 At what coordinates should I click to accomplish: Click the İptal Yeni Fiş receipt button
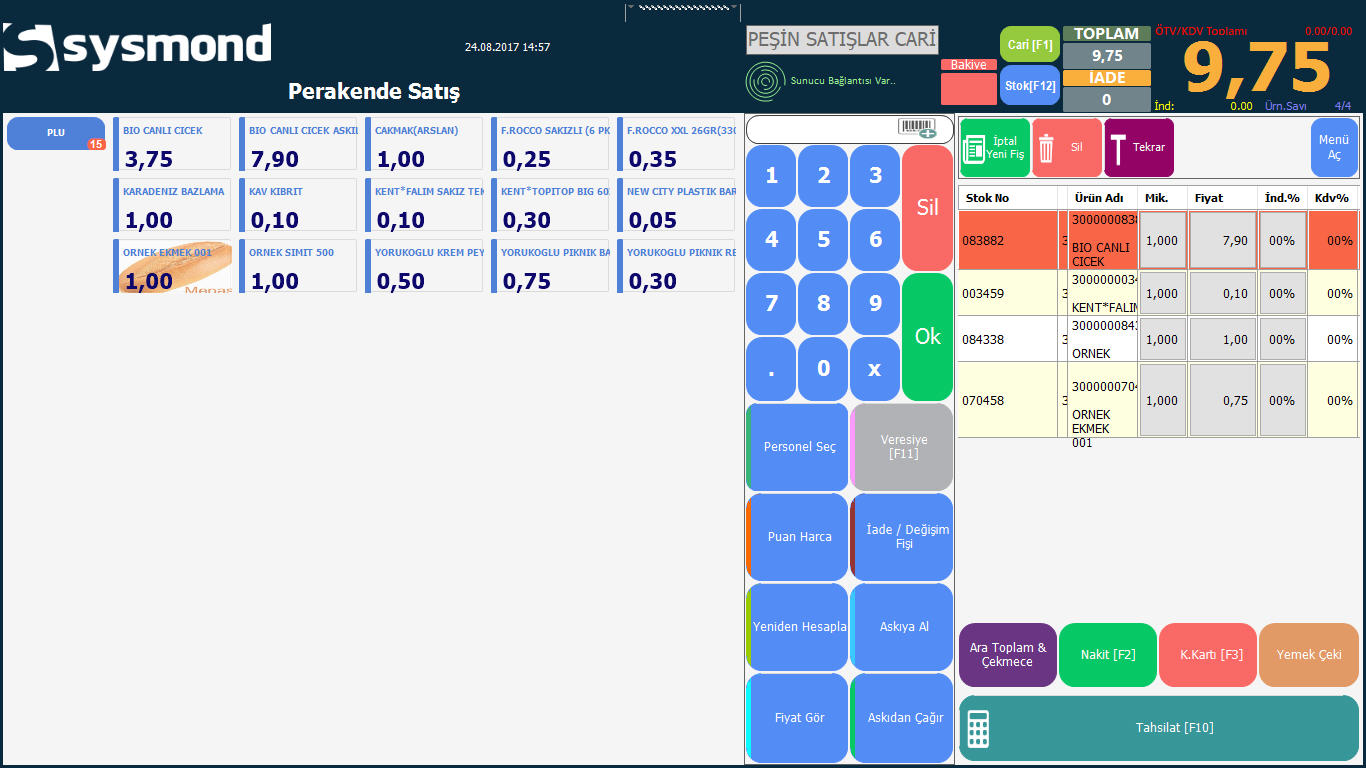[994, 148]
